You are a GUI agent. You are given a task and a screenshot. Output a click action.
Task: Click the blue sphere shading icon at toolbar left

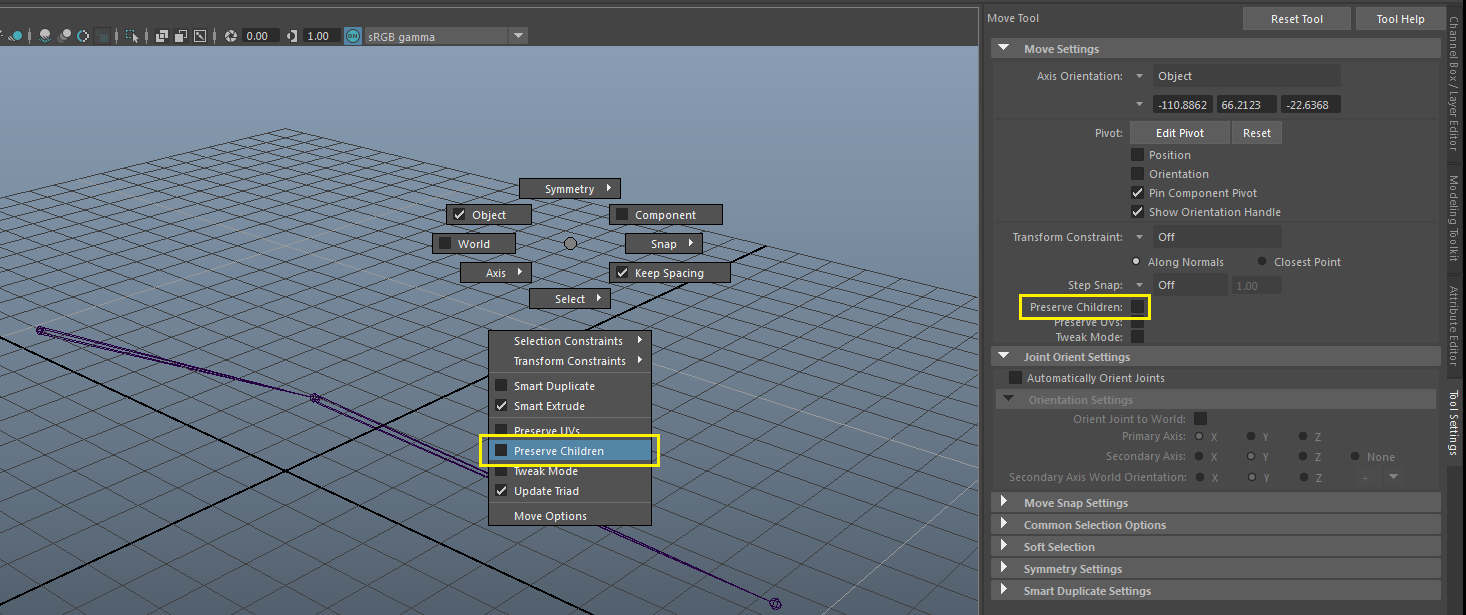17,35
